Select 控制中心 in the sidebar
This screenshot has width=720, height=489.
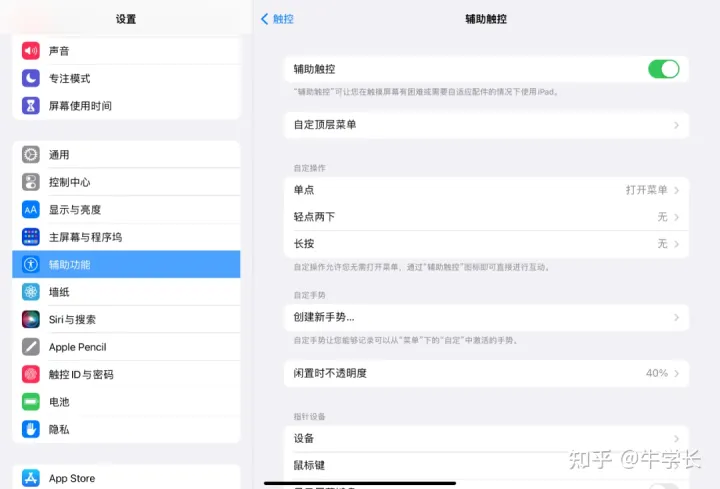tap(126, 182)
